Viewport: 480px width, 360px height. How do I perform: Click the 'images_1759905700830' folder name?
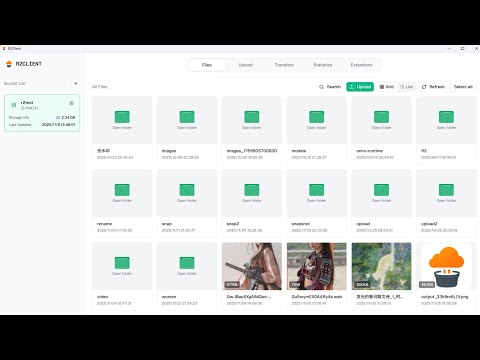(x=252, y=151)
